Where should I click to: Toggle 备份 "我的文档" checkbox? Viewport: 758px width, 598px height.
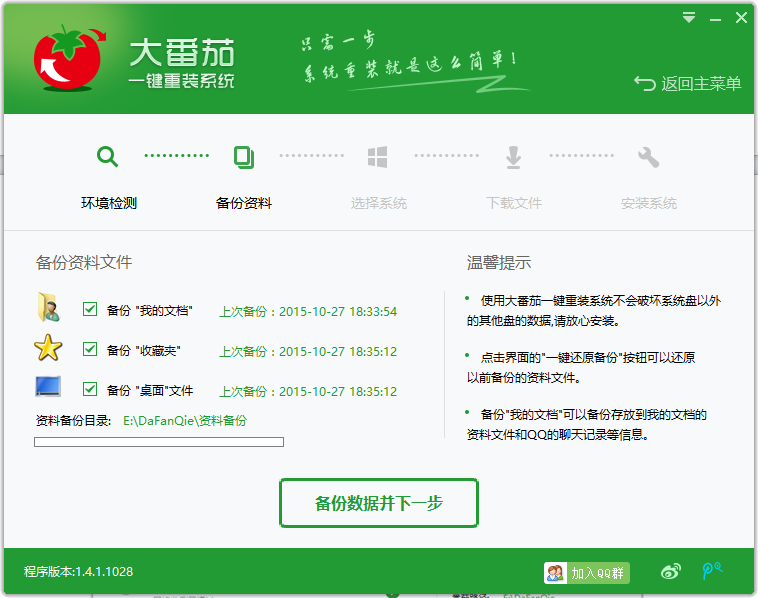coord(90,309)
